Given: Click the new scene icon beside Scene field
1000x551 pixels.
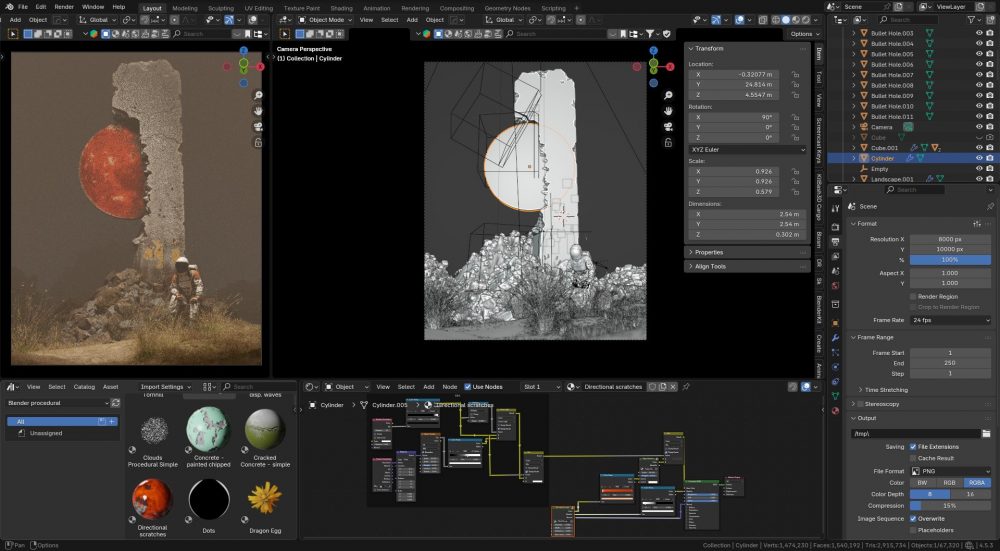Looking at the screenshot, I should pyautogui.click(x=899, y=6).
